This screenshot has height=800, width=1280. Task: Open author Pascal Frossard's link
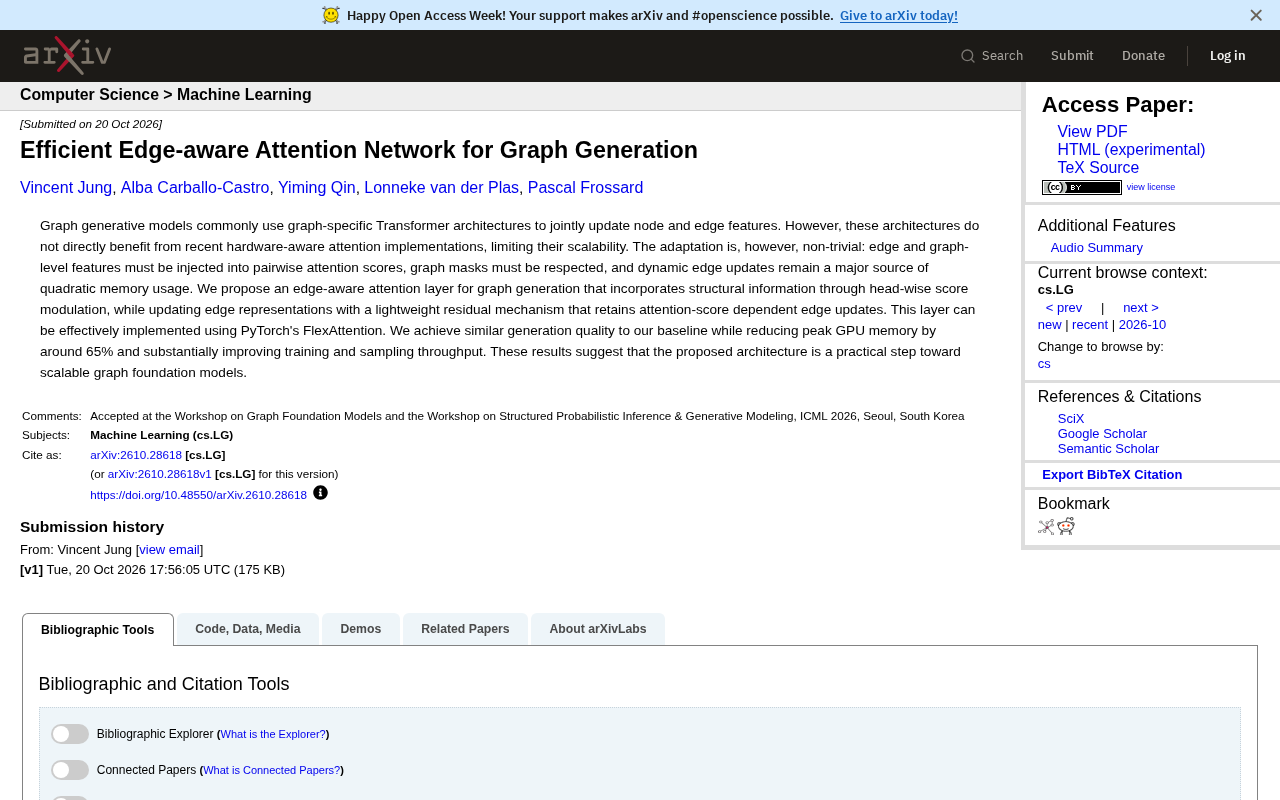click(x=585, y=188)
